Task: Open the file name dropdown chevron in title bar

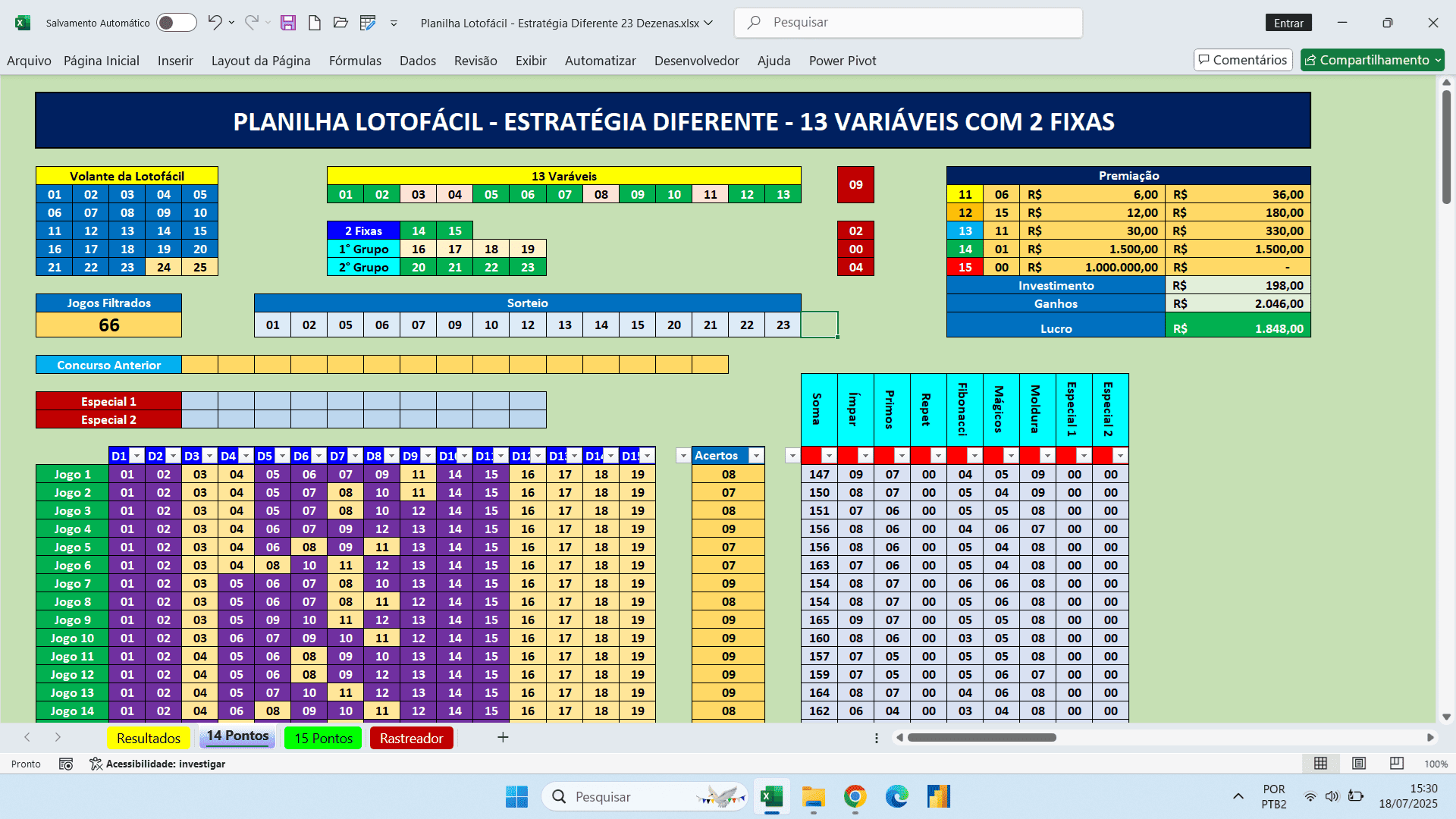Action: coord(708,23)
